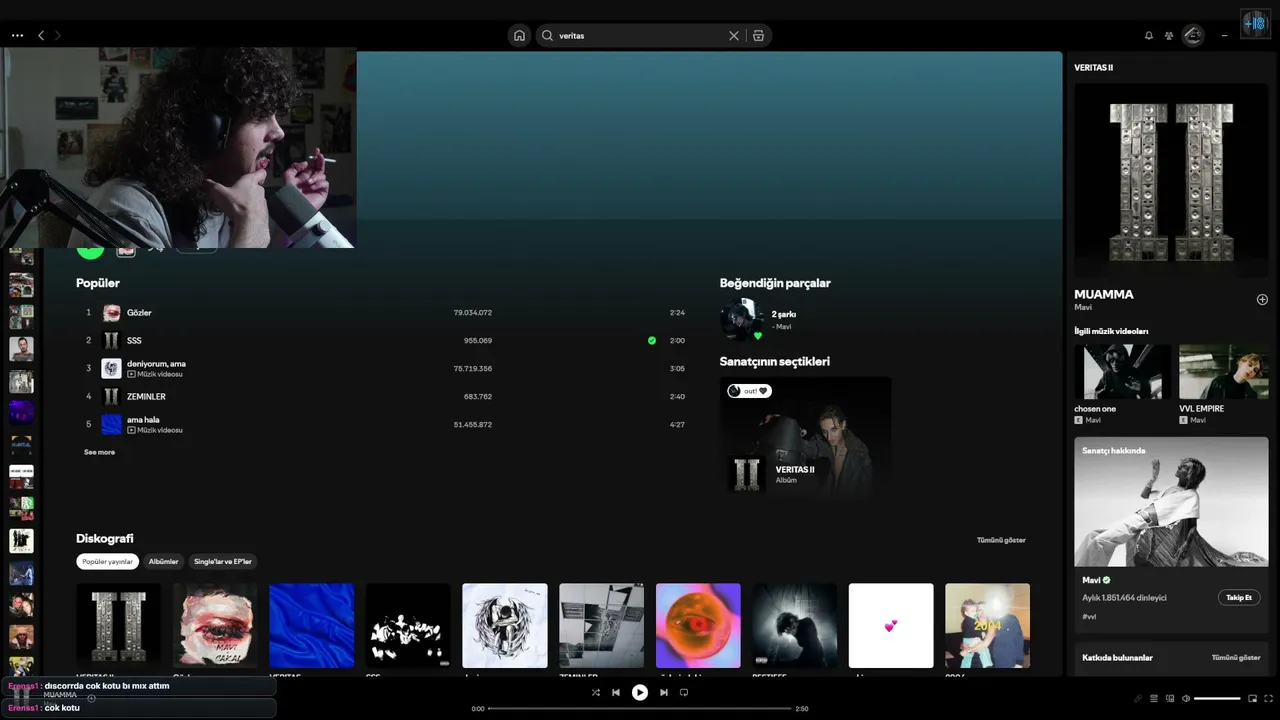Skip to the next track
The width and height of the screenshot is (1280, 720).
point(663,692)
